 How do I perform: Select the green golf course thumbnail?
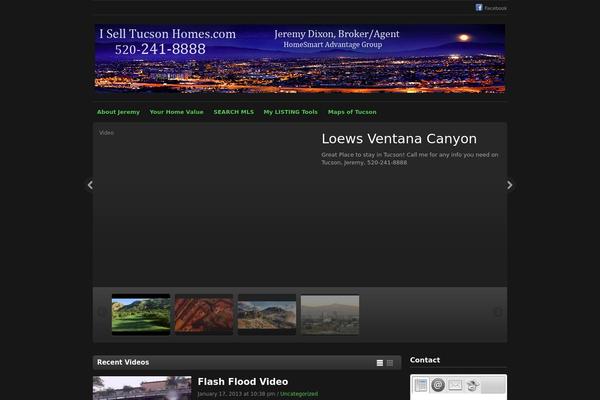tap(141, 315)
